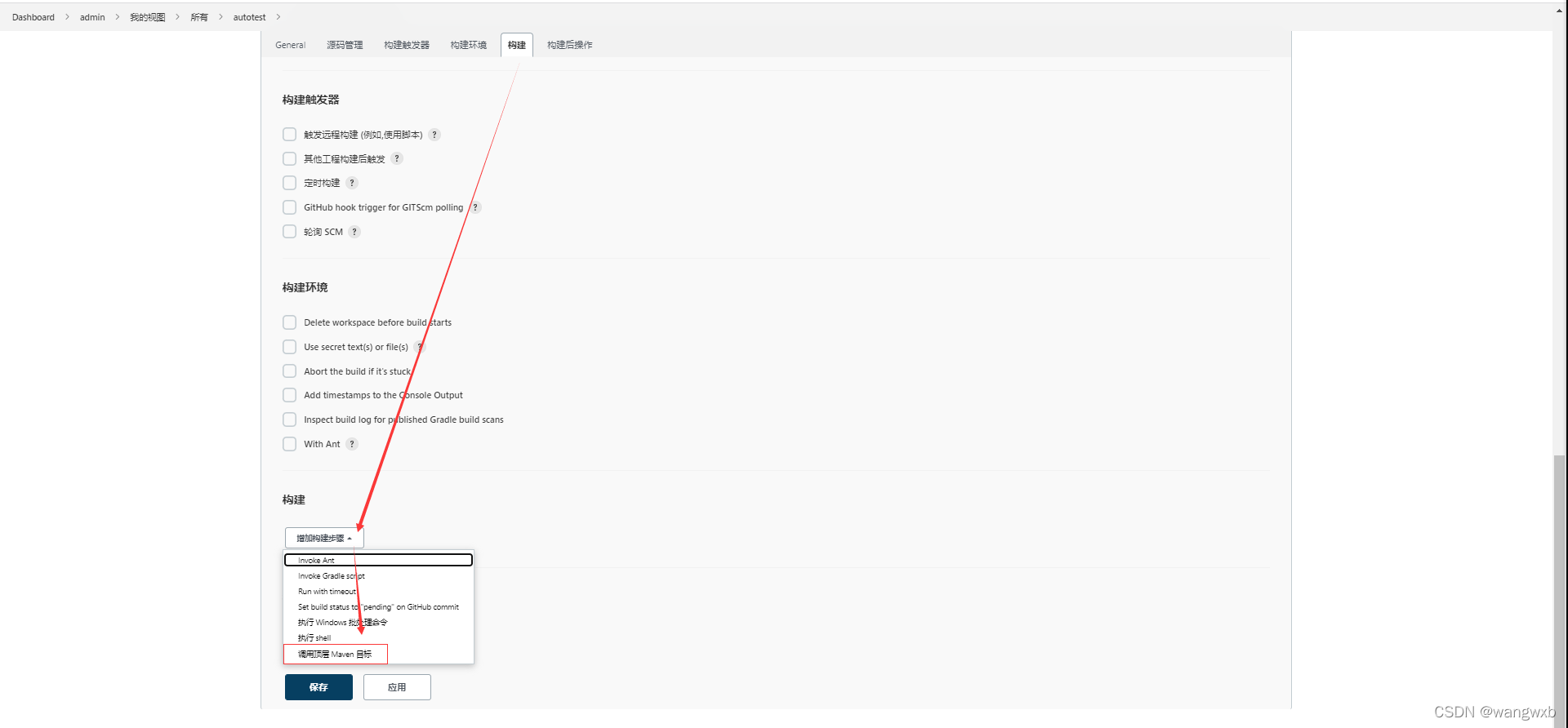
Task: Open help for 轮询 SCM option
Action: 354,232
